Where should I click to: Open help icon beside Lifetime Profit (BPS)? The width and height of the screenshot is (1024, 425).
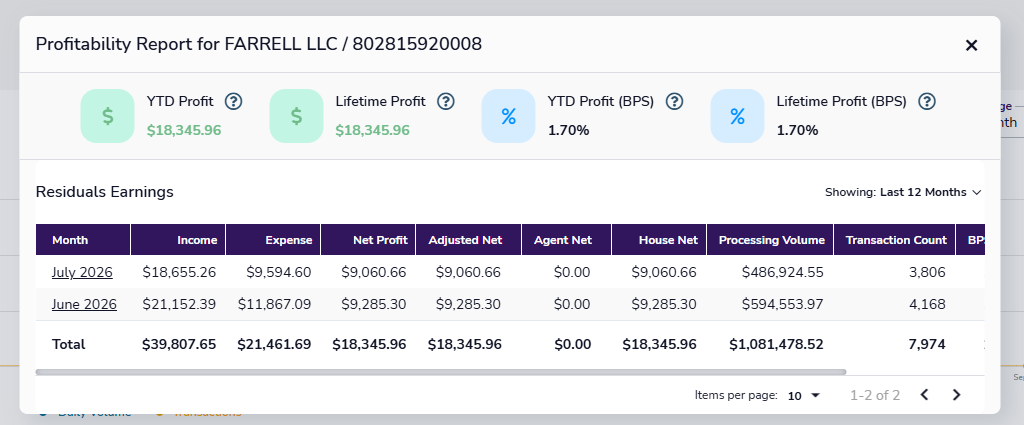pyautogui.click(x=927, y=102)
